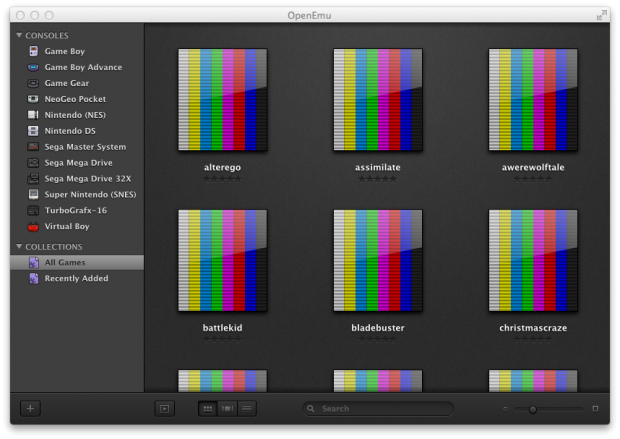The width and height of the screenshot is (620, 439).
Task: Click the awerewolftale title text
Action: [x=533, y=167]
